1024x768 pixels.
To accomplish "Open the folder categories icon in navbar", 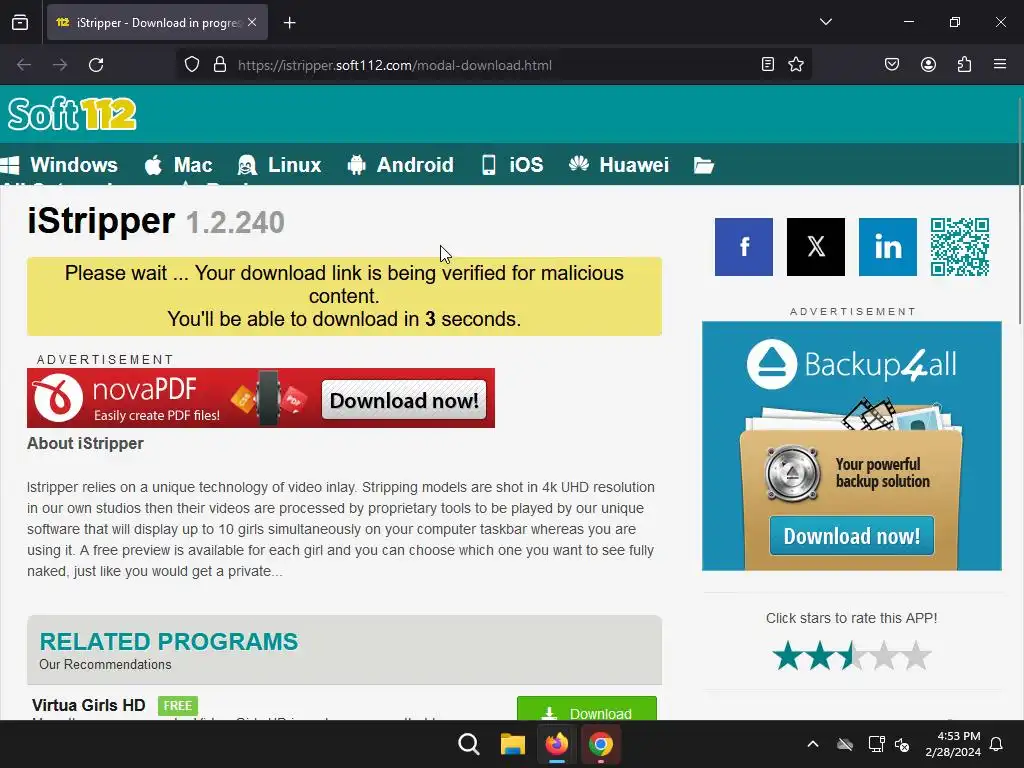I will 703,165.
